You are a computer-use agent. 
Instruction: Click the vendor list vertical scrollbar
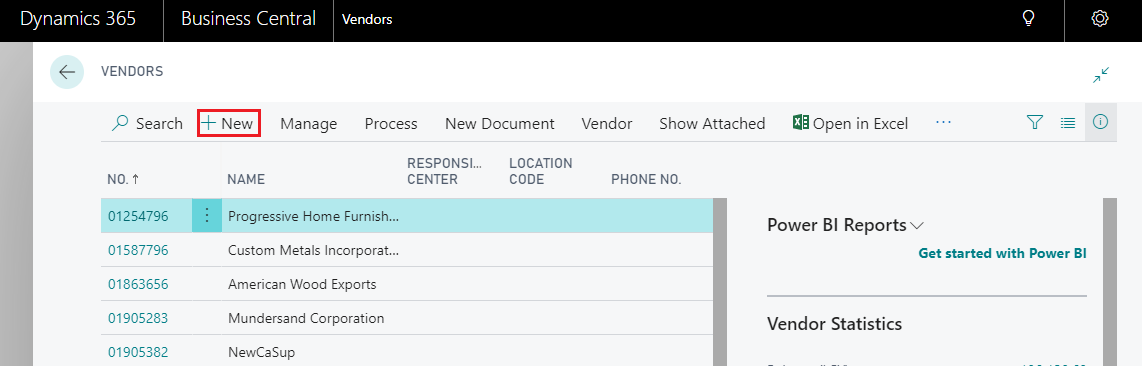[720, 282]
